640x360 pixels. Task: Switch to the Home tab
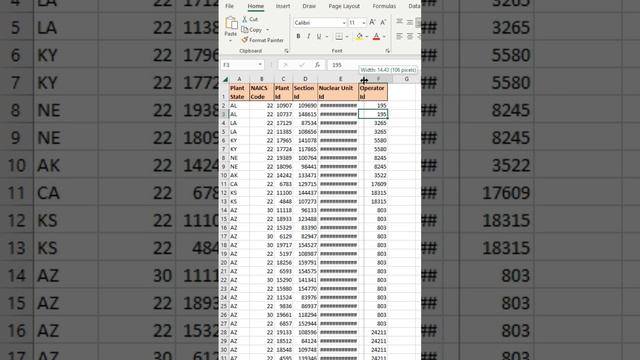pyautogui.click(x=256, y=6)
